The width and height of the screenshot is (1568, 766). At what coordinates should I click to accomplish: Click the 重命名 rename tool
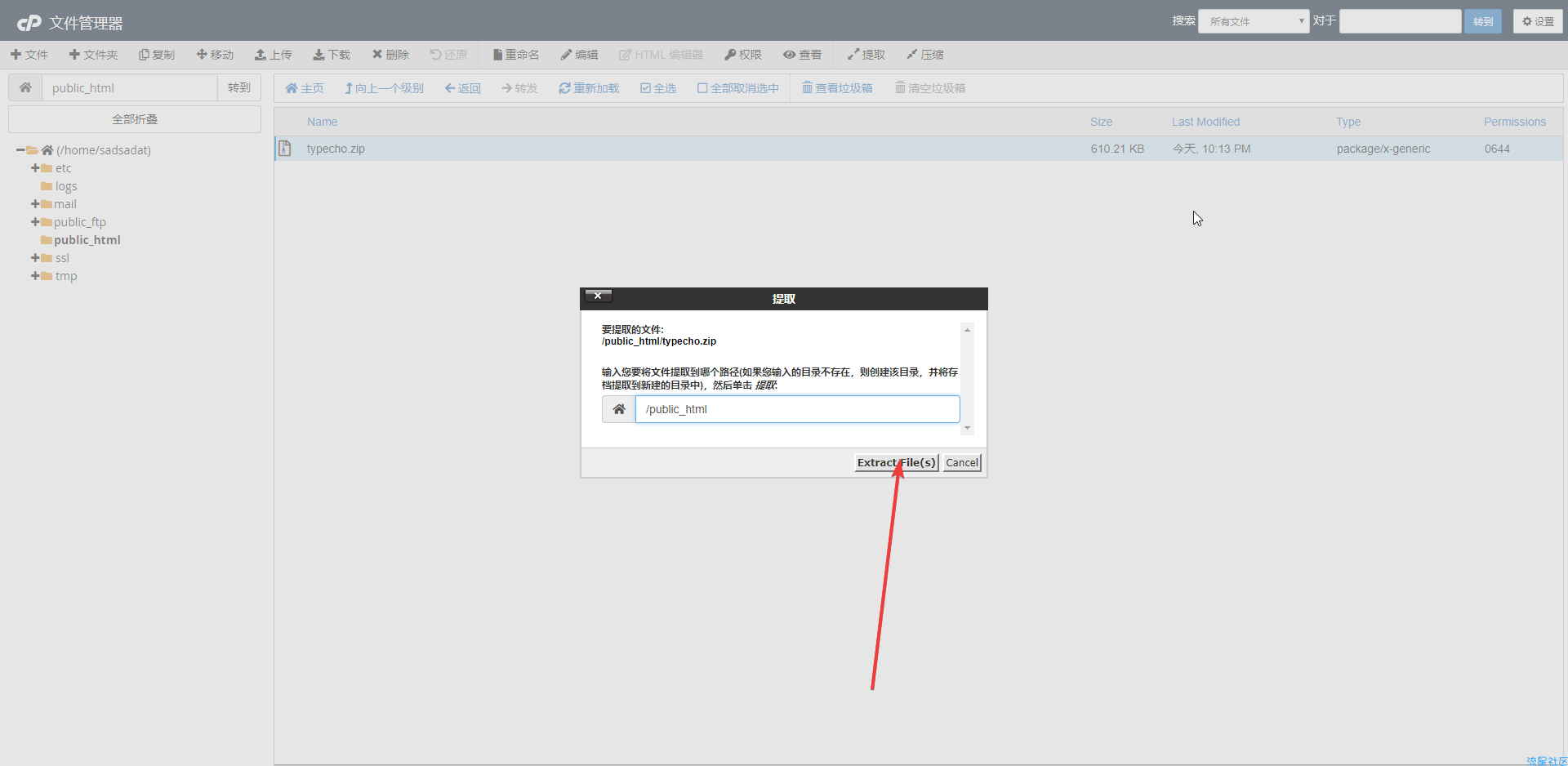pyautogui.click(x=516, y=55)
